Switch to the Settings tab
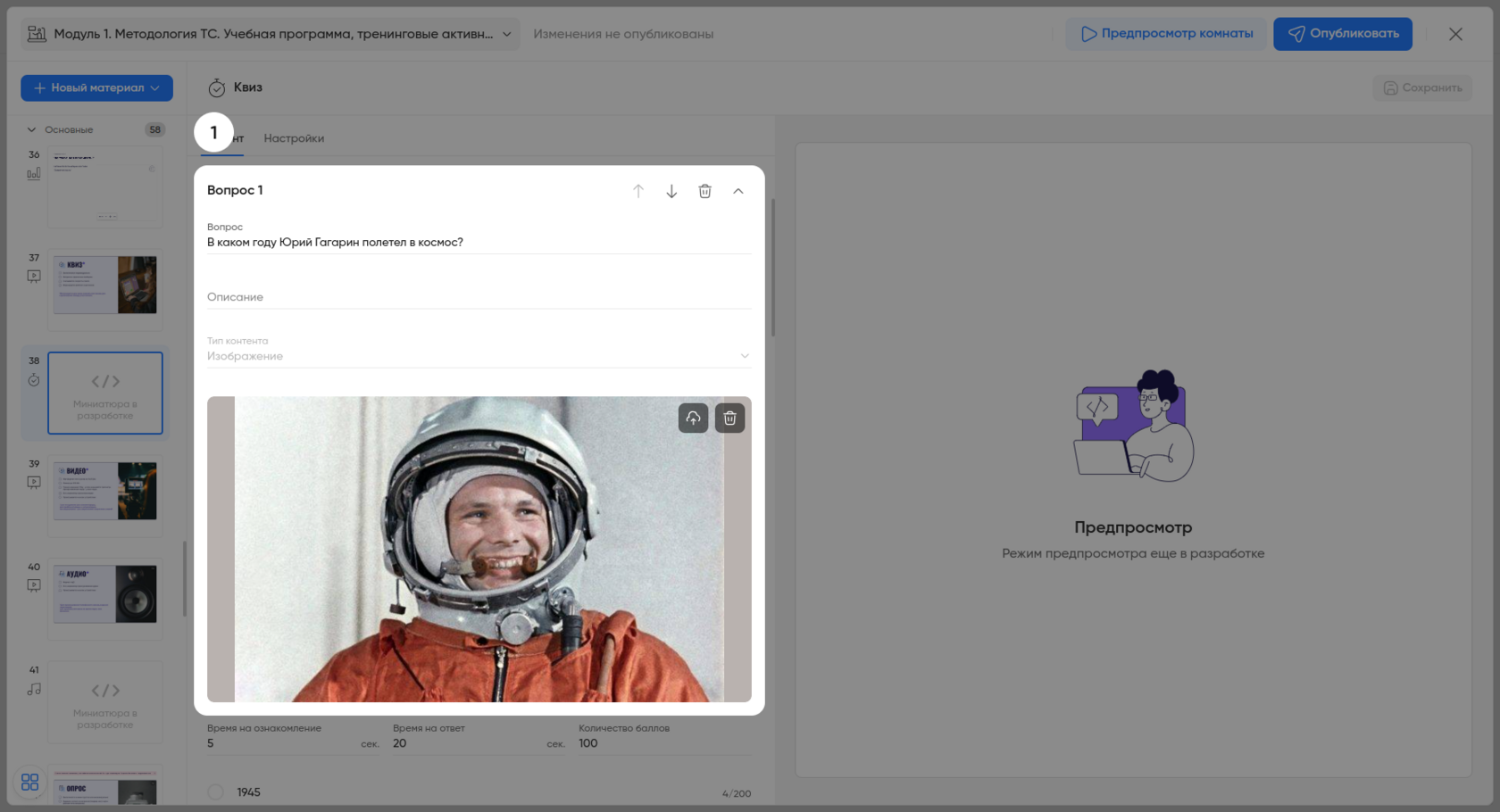Image resolution: width=1500 pixels, height=812 pixels. (294, 138)
